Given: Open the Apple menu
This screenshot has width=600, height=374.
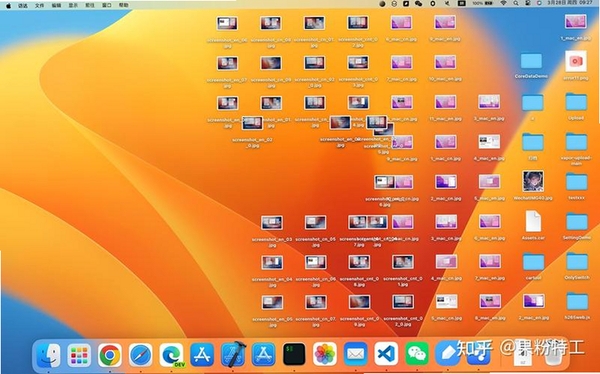Looking at the screenshot, I should pyautogui.click(x=8, y=5).
